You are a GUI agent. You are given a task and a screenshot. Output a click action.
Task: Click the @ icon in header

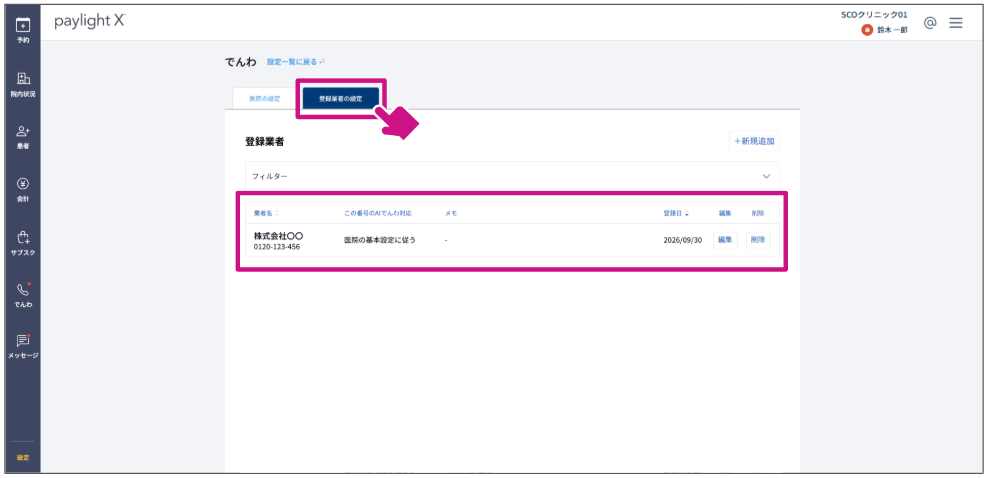pos(930,23)
